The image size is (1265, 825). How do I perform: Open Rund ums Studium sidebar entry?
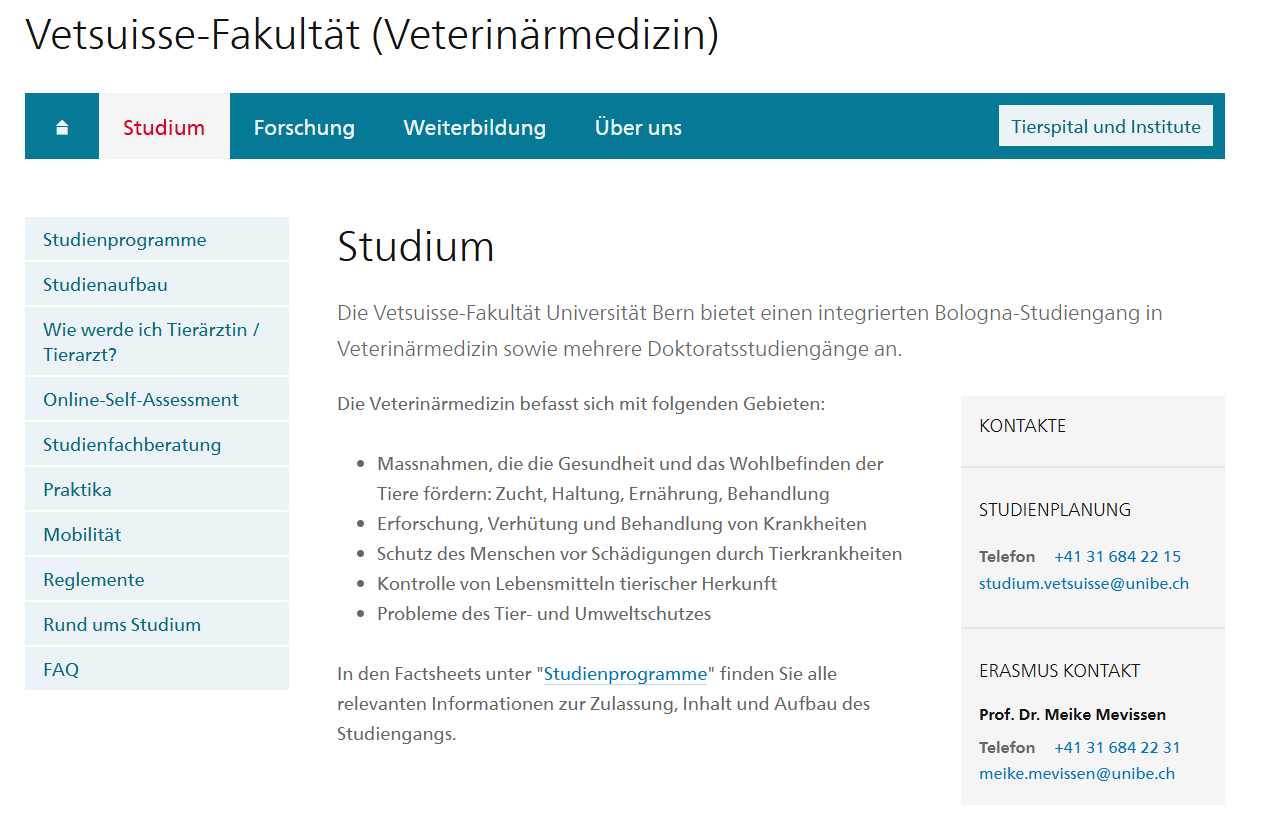[x=157, y=624]
